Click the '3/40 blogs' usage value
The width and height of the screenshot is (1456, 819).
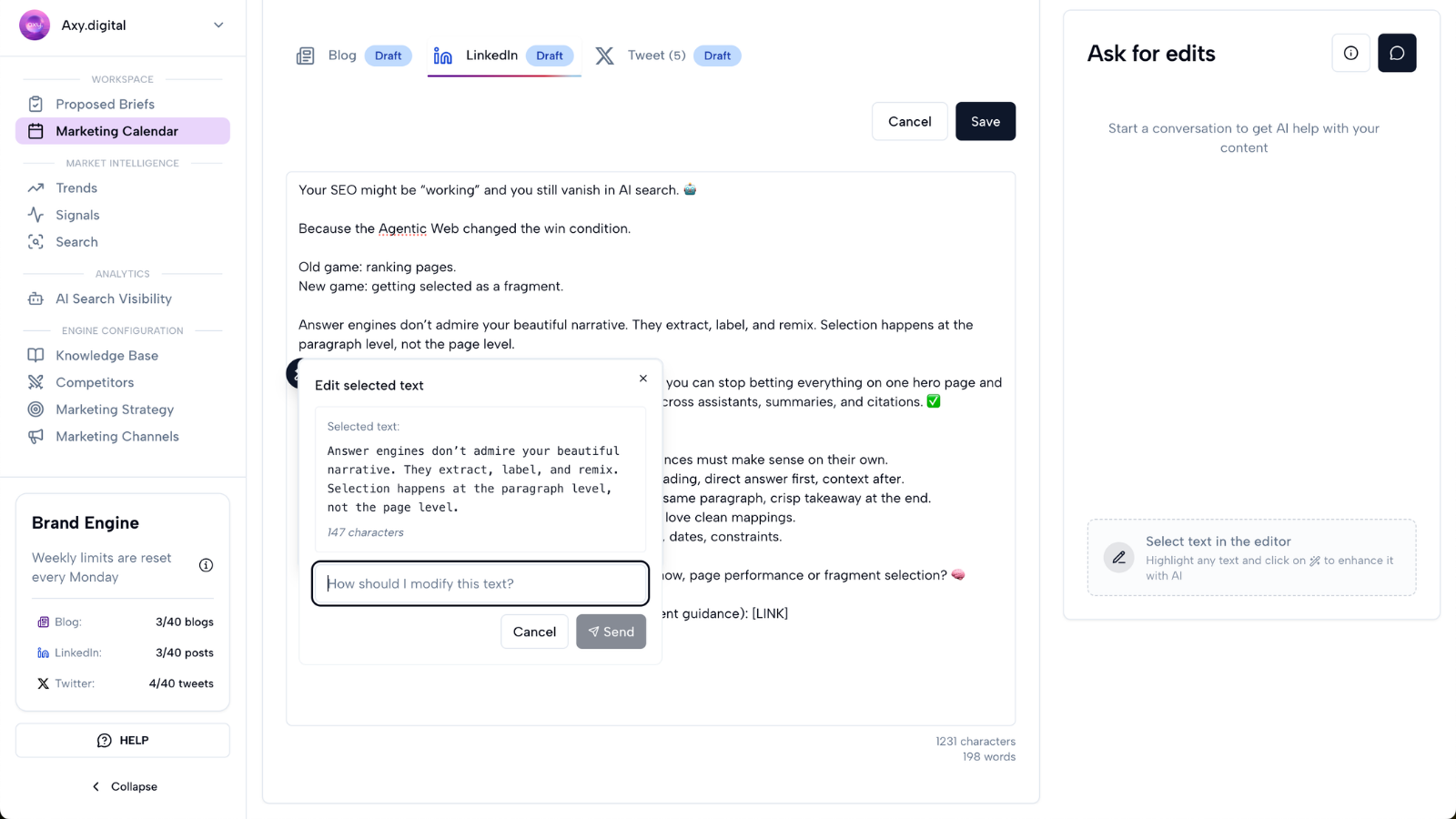[185, 622]
